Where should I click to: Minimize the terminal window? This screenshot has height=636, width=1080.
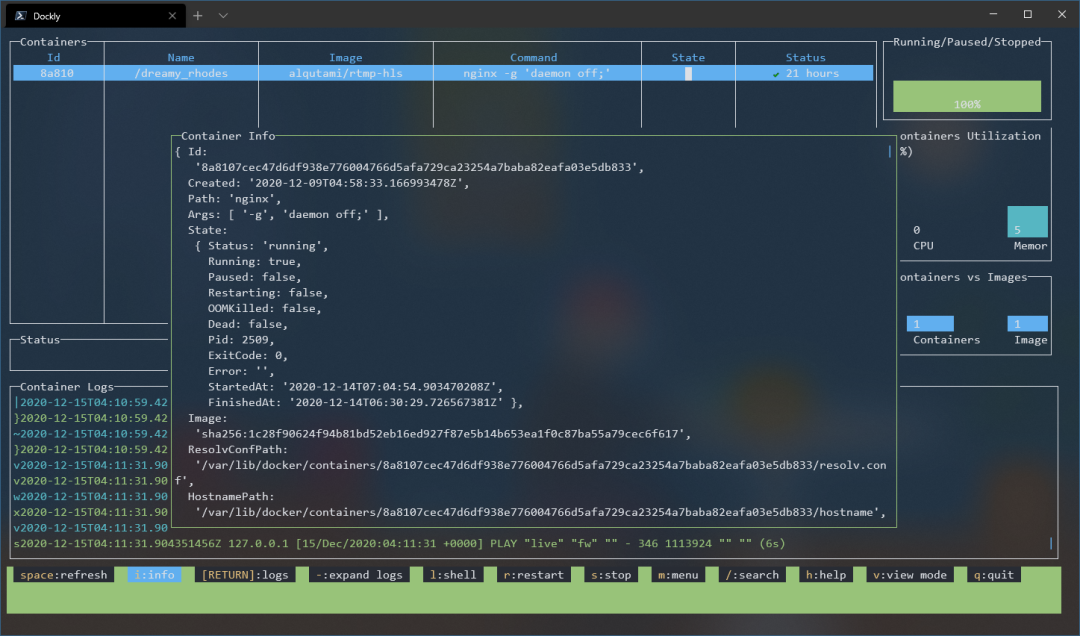993,14
